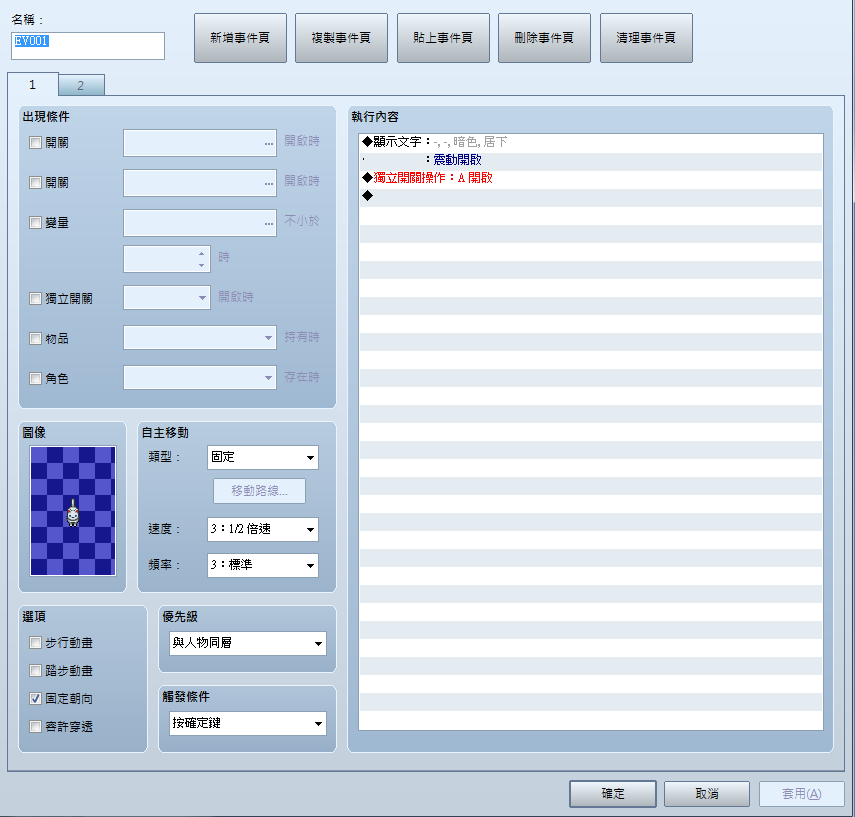Tick the 角色 condition checkbox
The image size is (855, 817).
point(35,379)
